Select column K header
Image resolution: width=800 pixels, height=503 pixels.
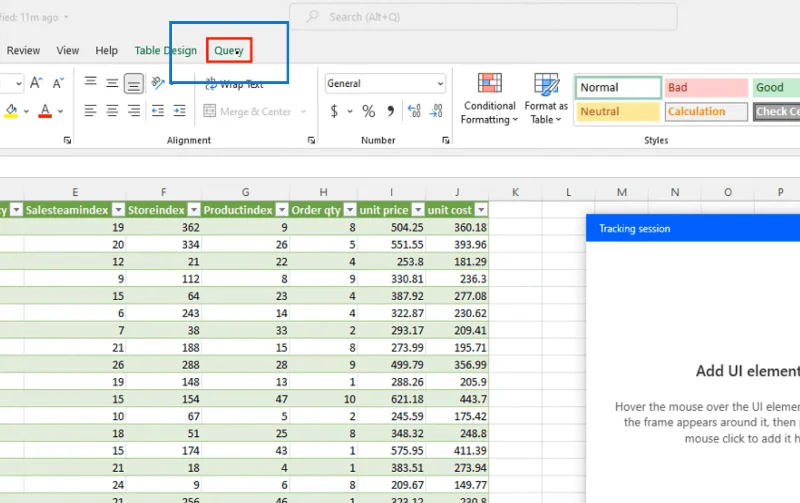[515, 192]
